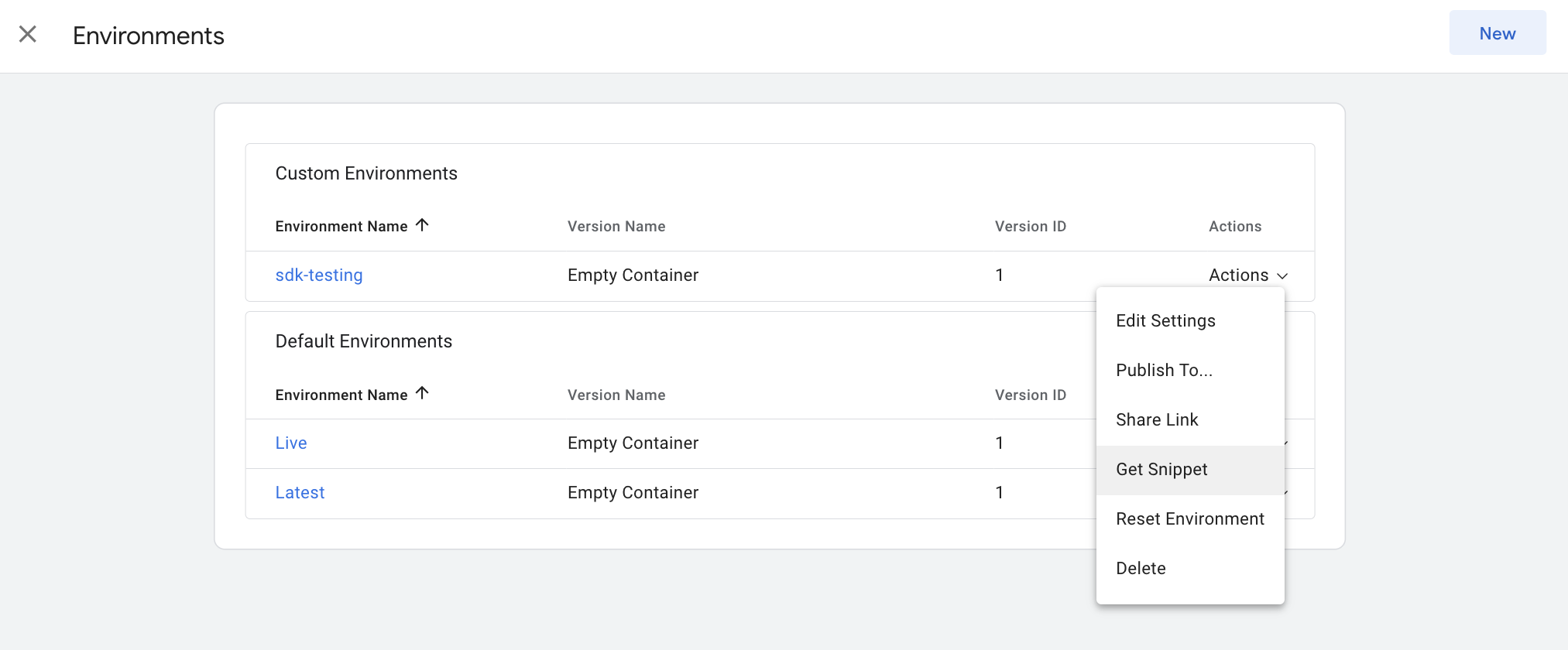Click version ID 1 in the Live row
This screenshot has width=1568, height=650.
(x=1000, y=443)
